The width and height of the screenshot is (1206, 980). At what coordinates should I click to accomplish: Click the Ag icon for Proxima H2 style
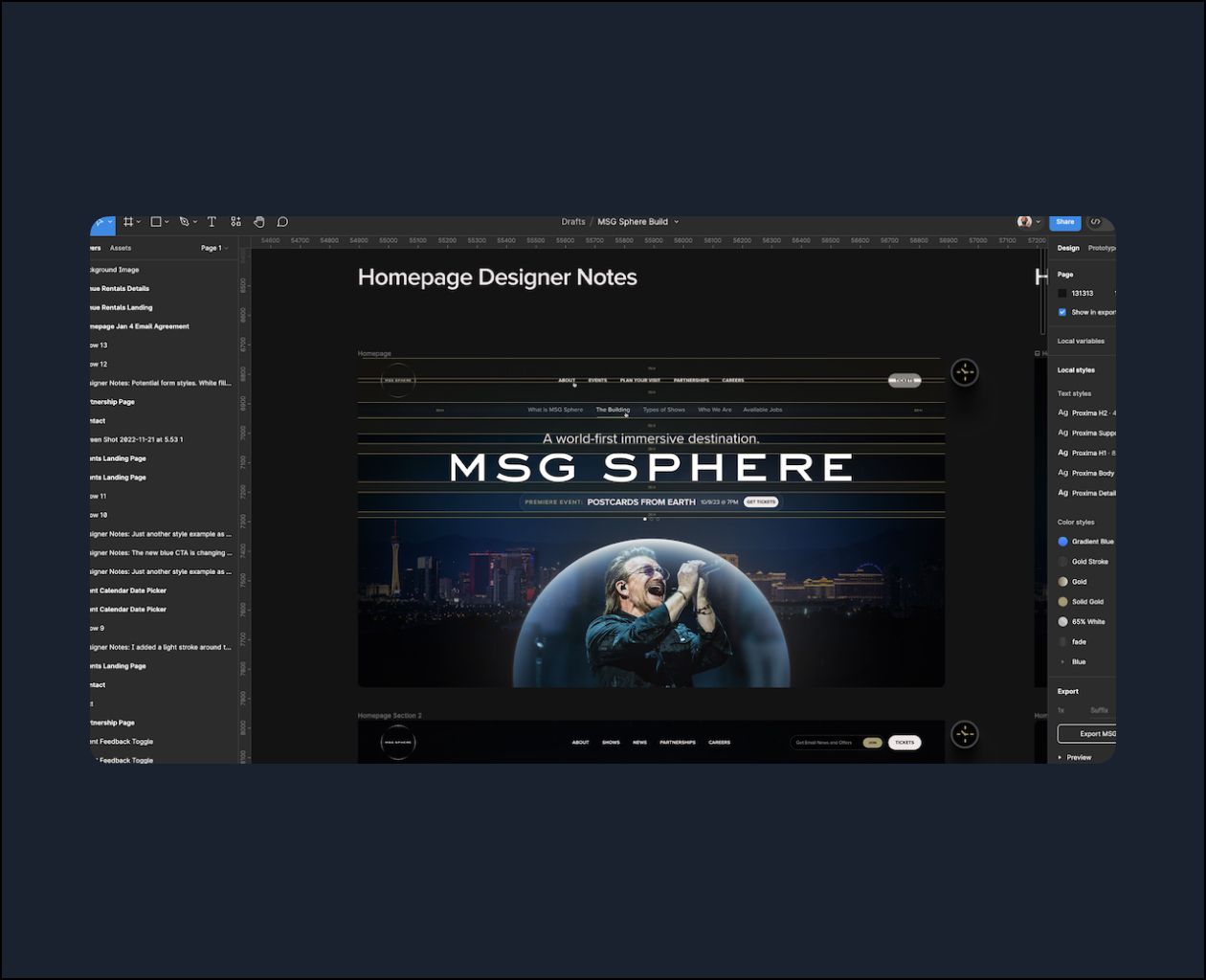[1062, 412]
